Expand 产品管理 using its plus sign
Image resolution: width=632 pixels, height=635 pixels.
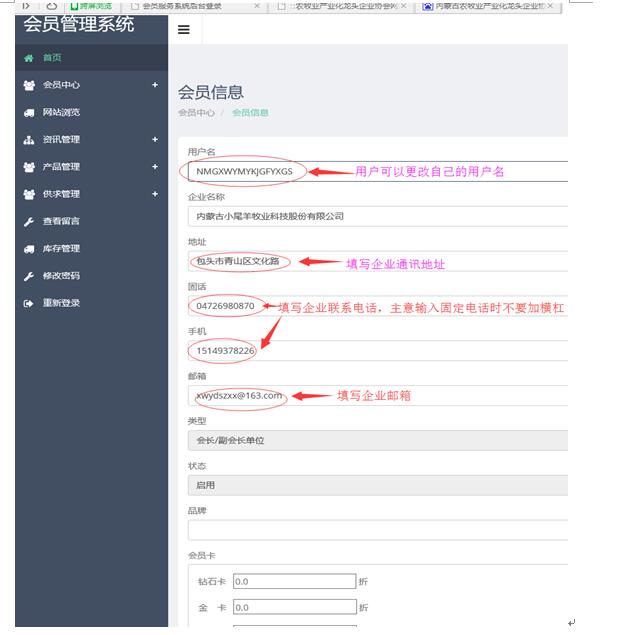click(x=155, y=167)
